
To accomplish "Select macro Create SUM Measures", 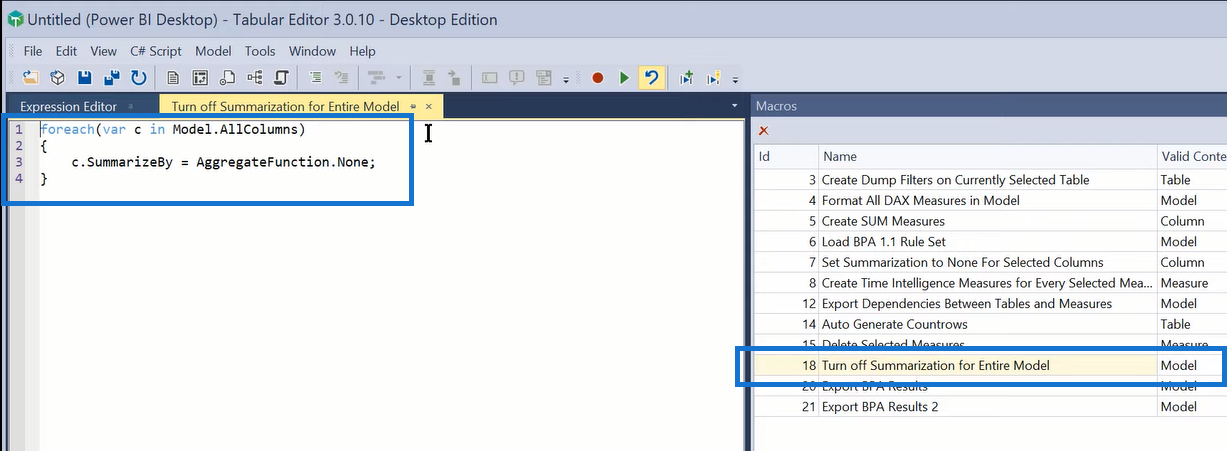I will 990,221.
